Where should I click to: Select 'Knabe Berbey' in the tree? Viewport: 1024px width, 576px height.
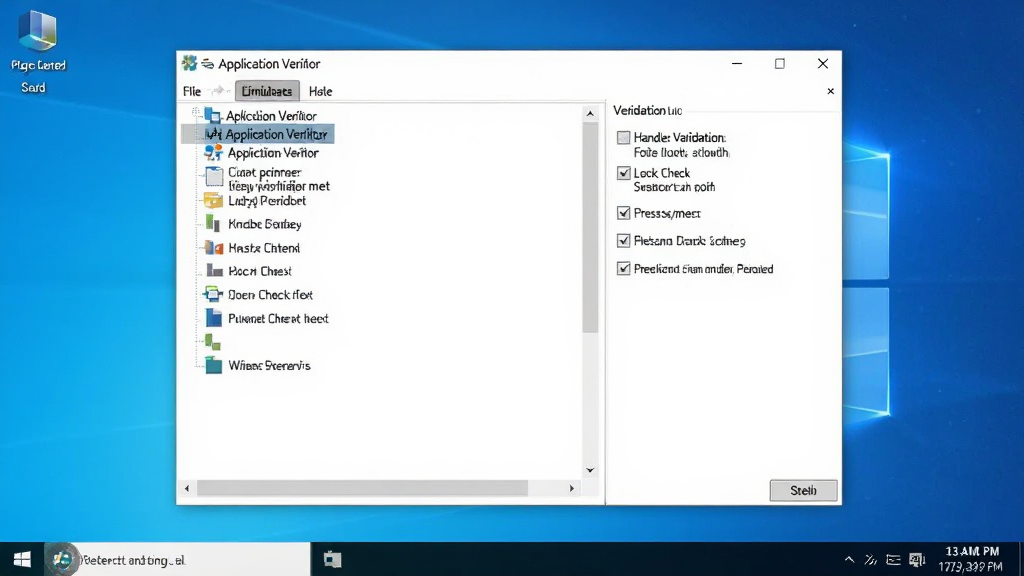(x=264, y=224)
